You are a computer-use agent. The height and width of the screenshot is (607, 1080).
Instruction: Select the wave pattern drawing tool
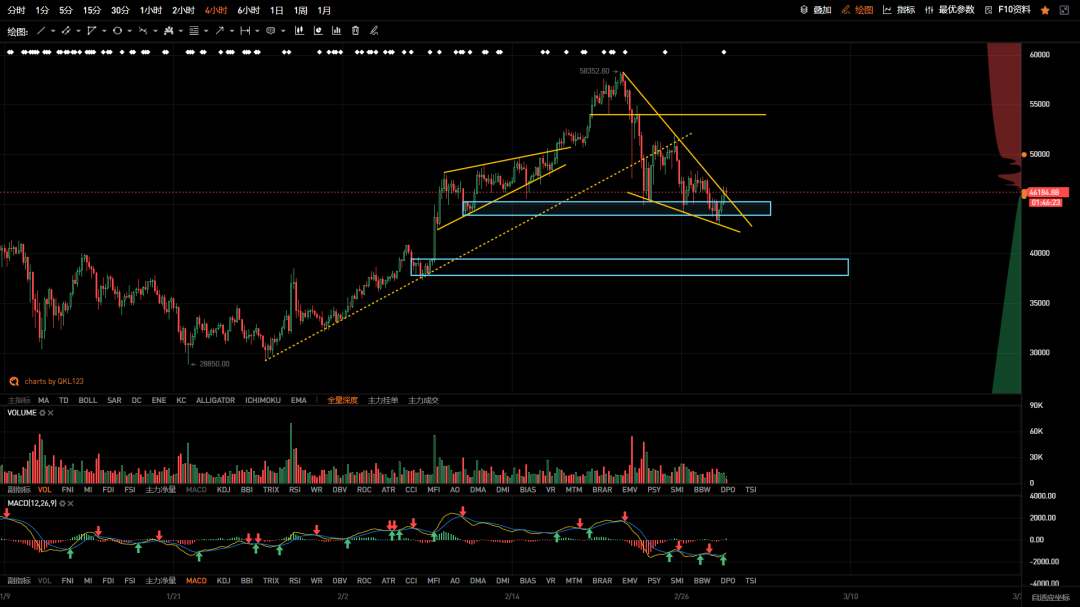click(143, 31)
